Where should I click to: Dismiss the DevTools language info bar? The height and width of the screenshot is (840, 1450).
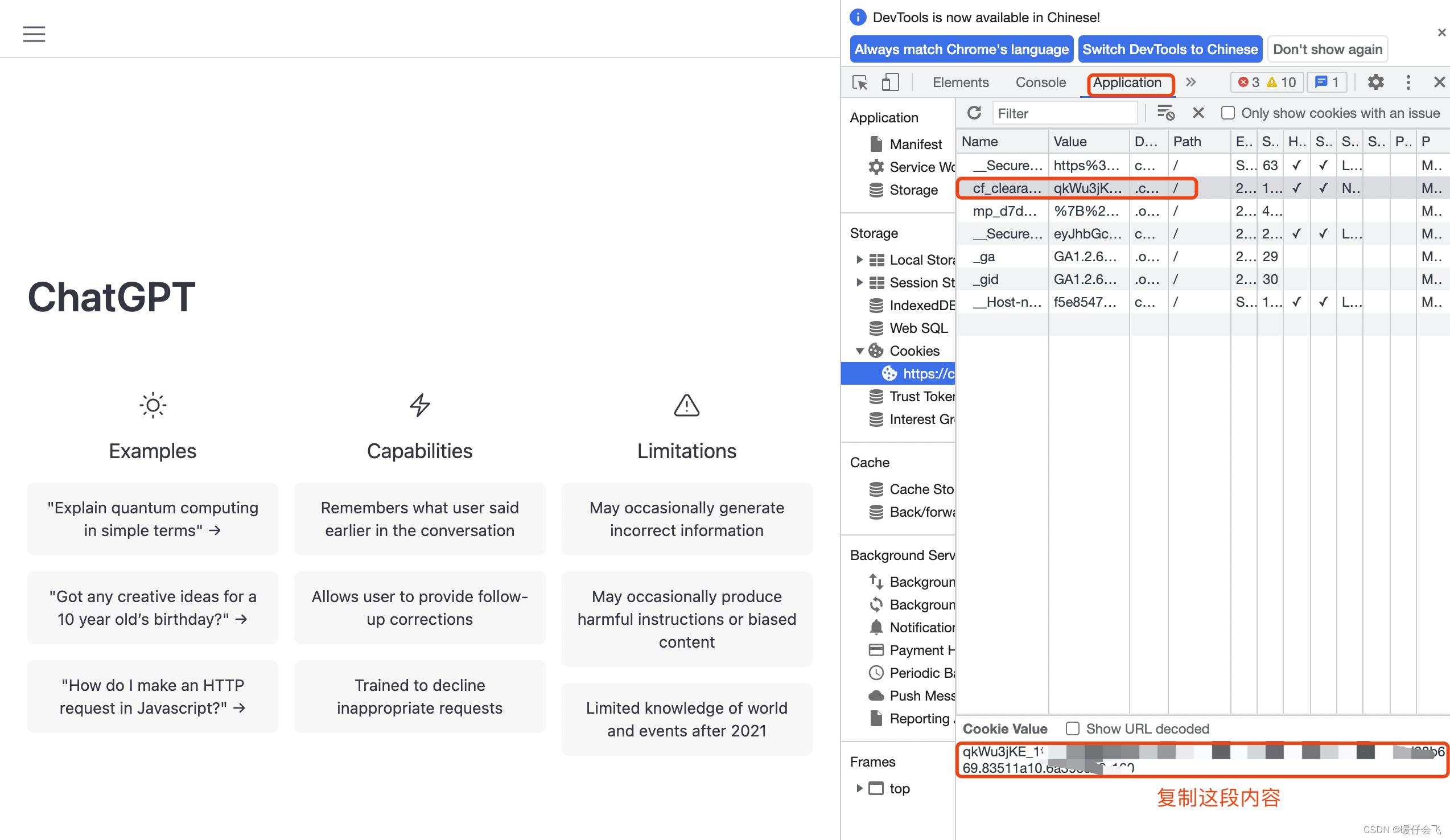click(x=1441, y=33)
